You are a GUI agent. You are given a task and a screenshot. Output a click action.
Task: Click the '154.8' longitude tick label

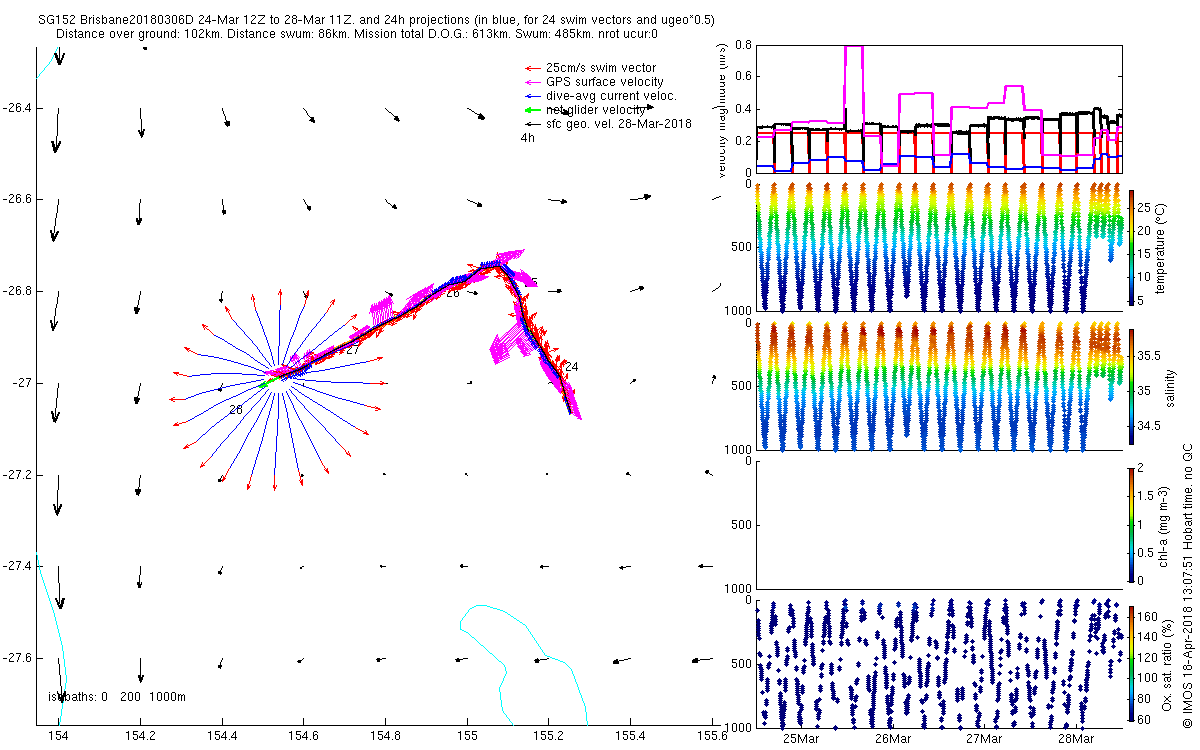point(385,737)
